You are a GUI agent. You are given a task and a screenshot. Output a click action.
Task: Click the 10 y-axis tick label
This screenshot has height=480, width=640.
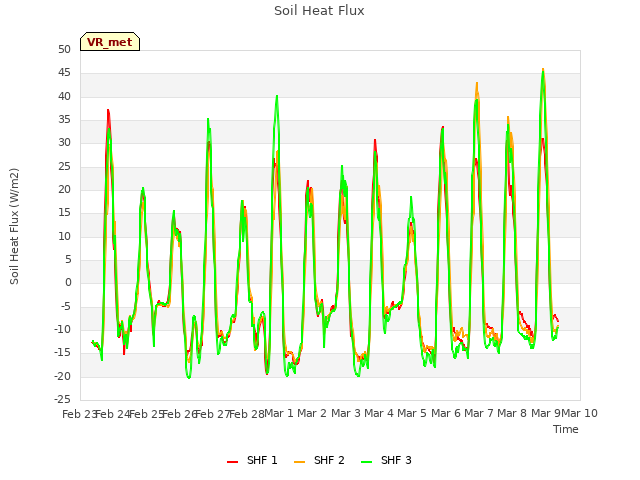[x=64, y=236]
